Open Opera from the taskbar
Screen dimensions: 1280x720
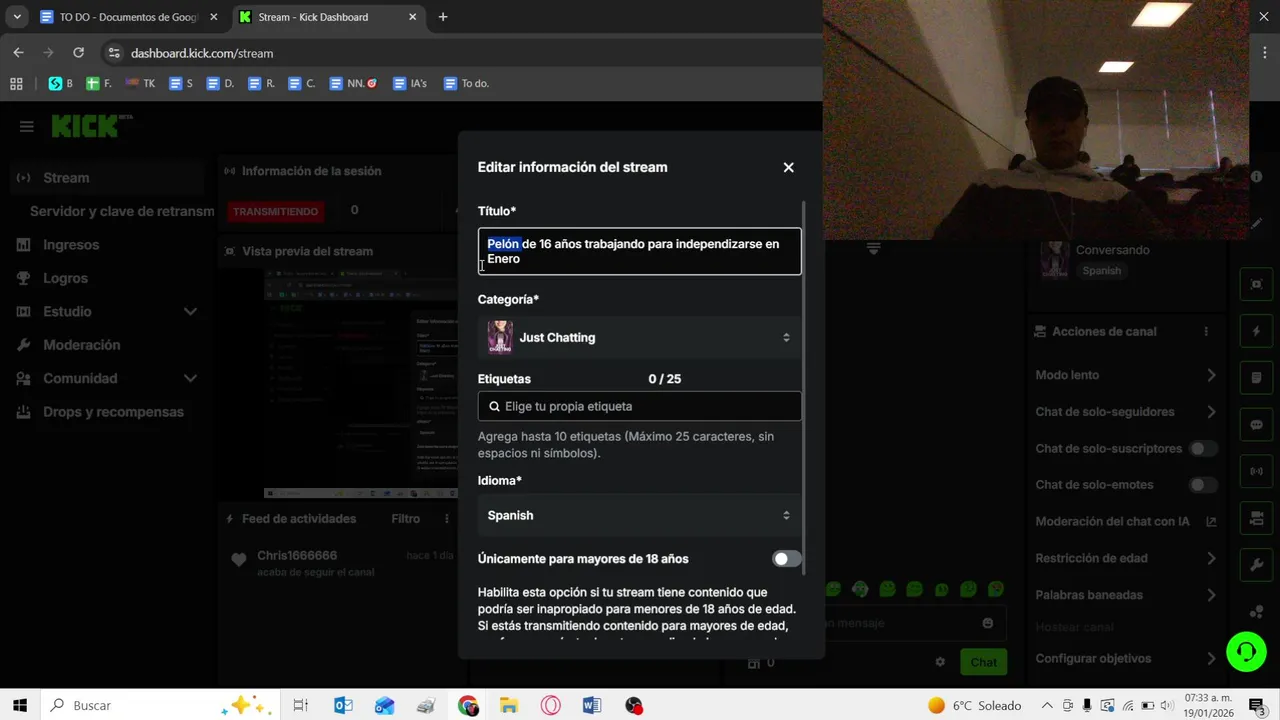[550, 706]
